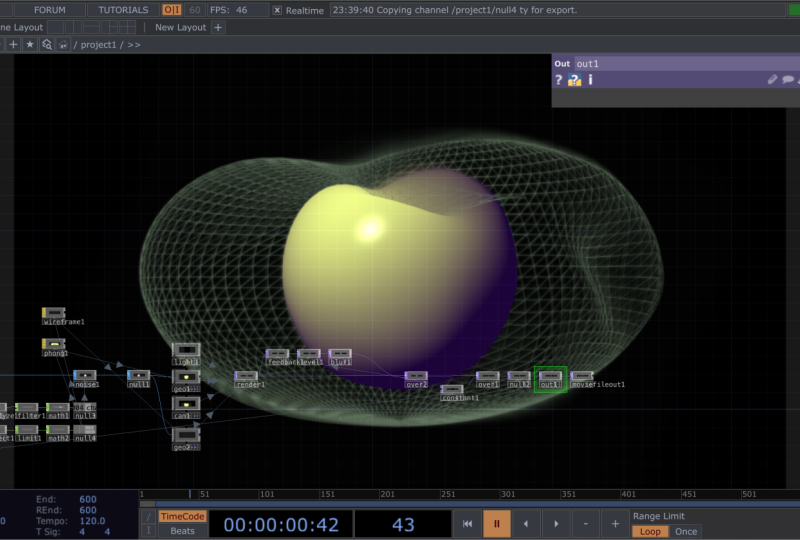Click the home network icon in path bar
The image size is (800, 540).
point(63,45)
